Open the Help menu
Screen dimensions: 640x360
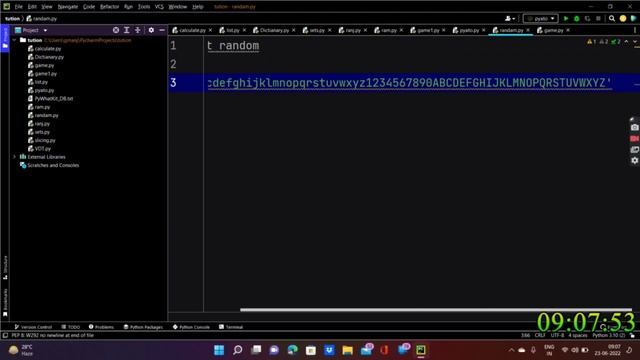pos(198,7)
